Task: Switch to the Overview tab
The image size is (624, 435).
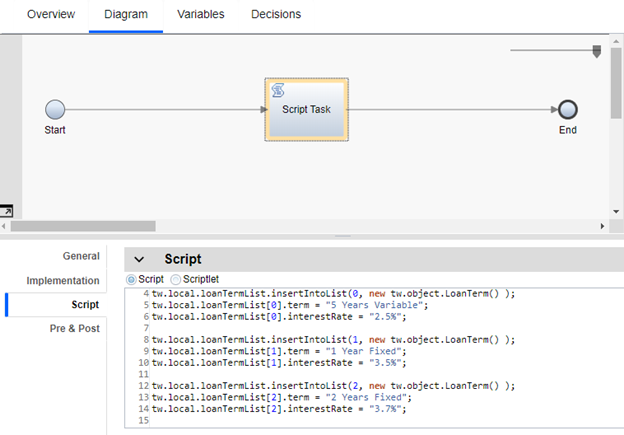Action: (x=50, y=14)
